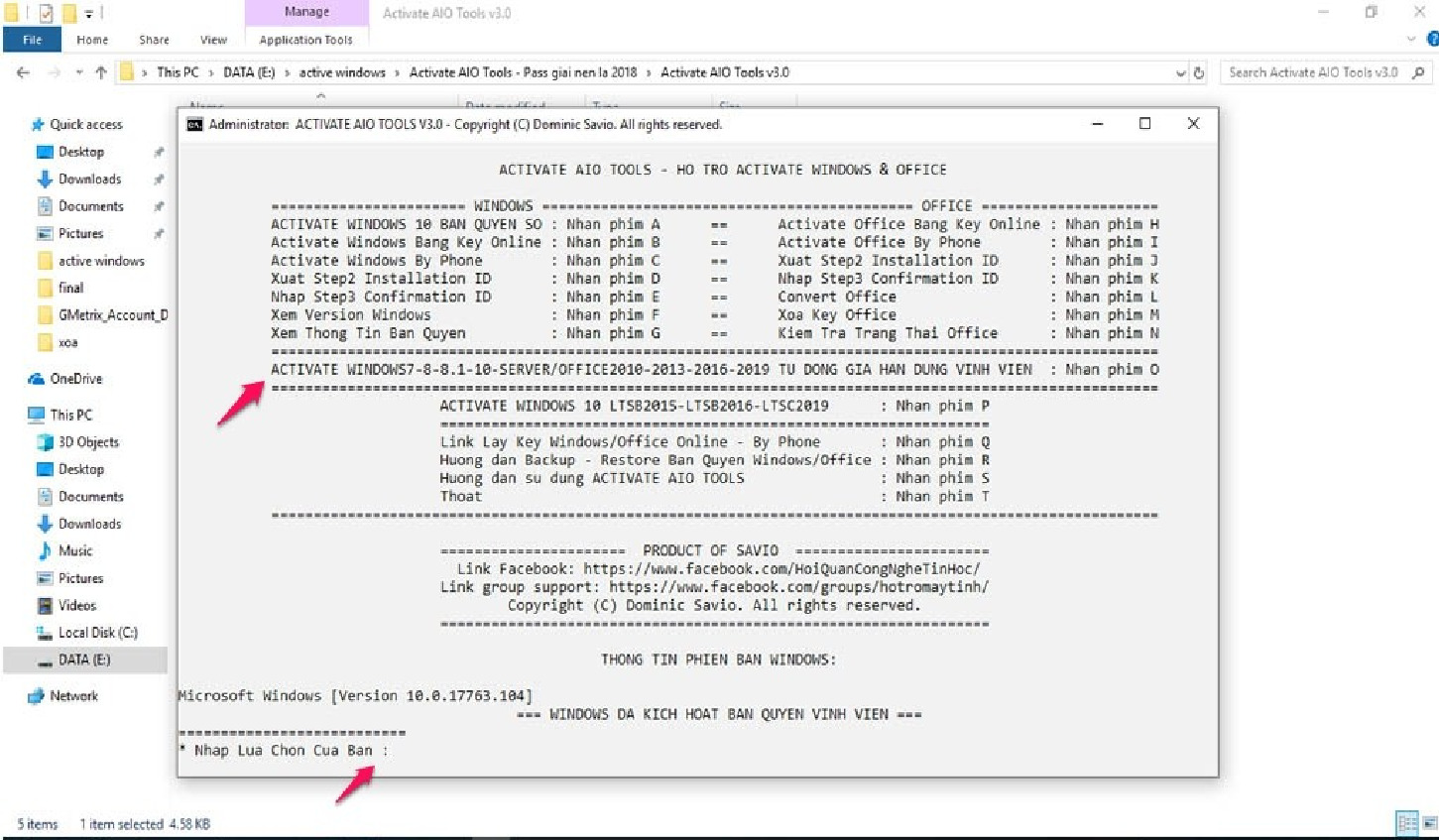Click the Quick Access Toolbar properties icon
This screenshot has height=840, width=1439.
click(x=46, y=13)
